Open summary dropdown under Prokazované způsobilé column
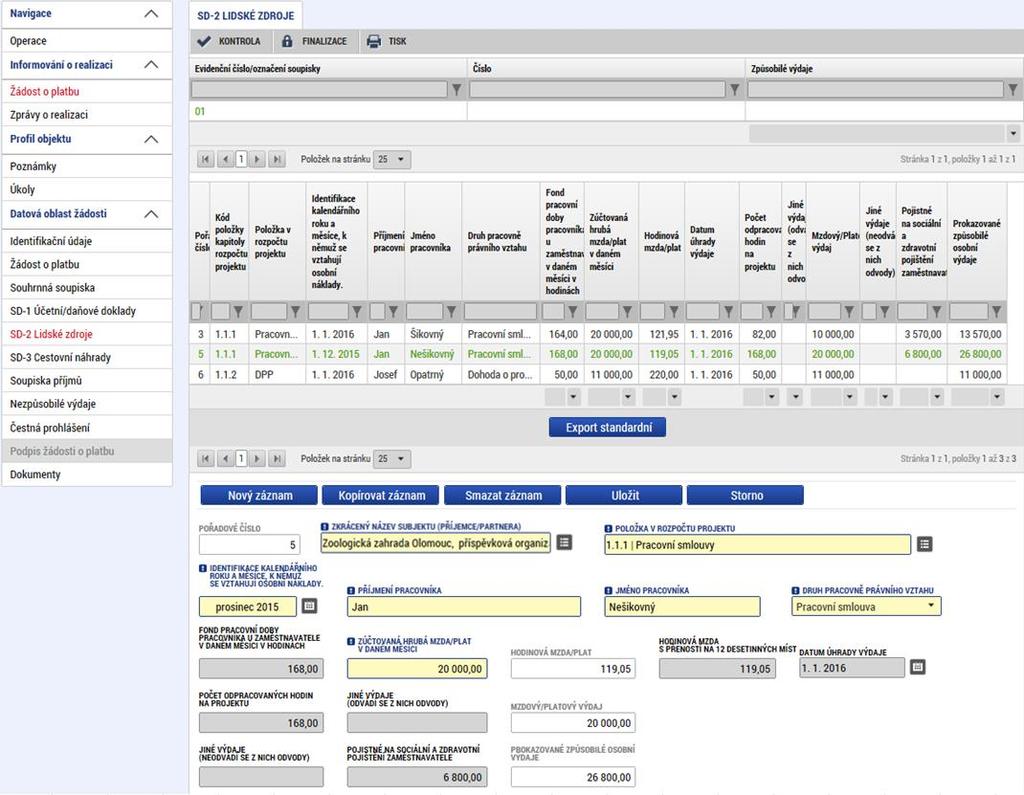1024x795 pixels. tap(997, 396)
